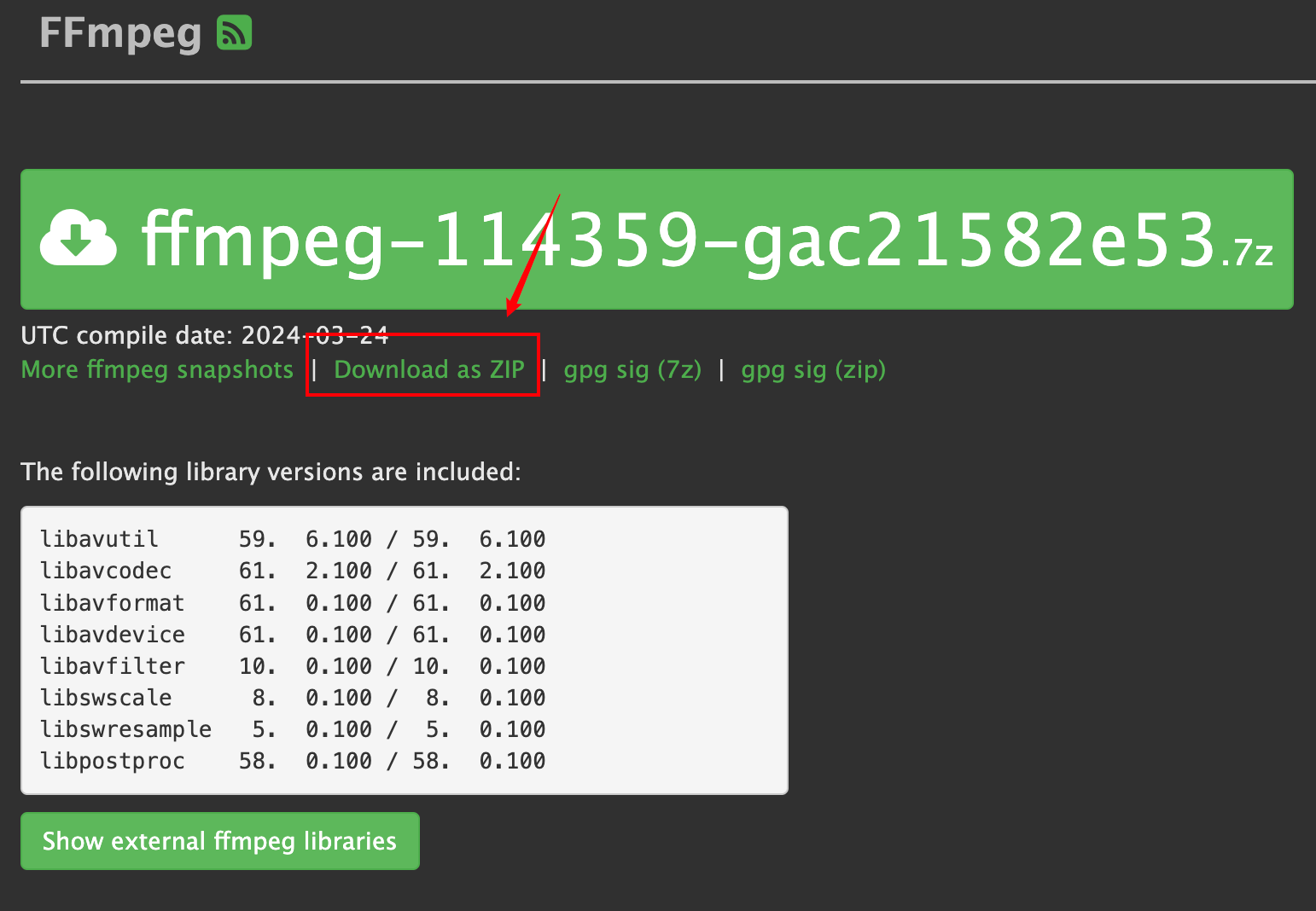Click the libavfilter version row

(x=293, y=666)
